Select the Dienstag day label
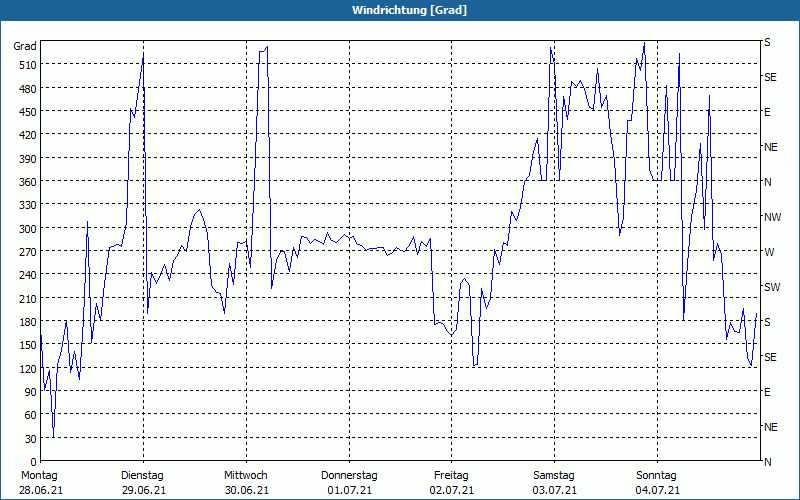The height and width of the screenshot is (500, 800). point(142,476)
